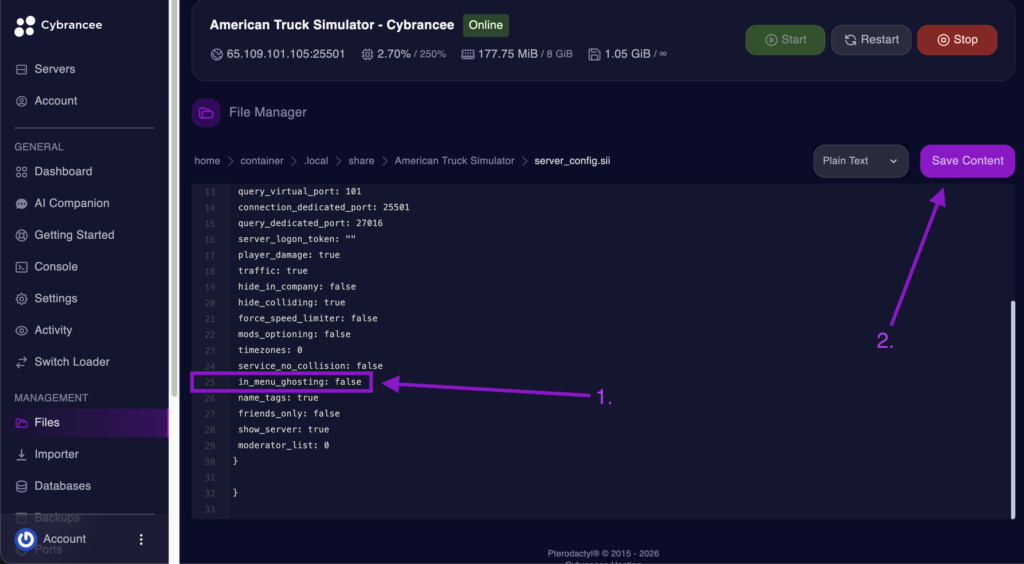Navigate to container breadcrumb
This screenshot has height=564, width=1024.
(x=262, y=161)
